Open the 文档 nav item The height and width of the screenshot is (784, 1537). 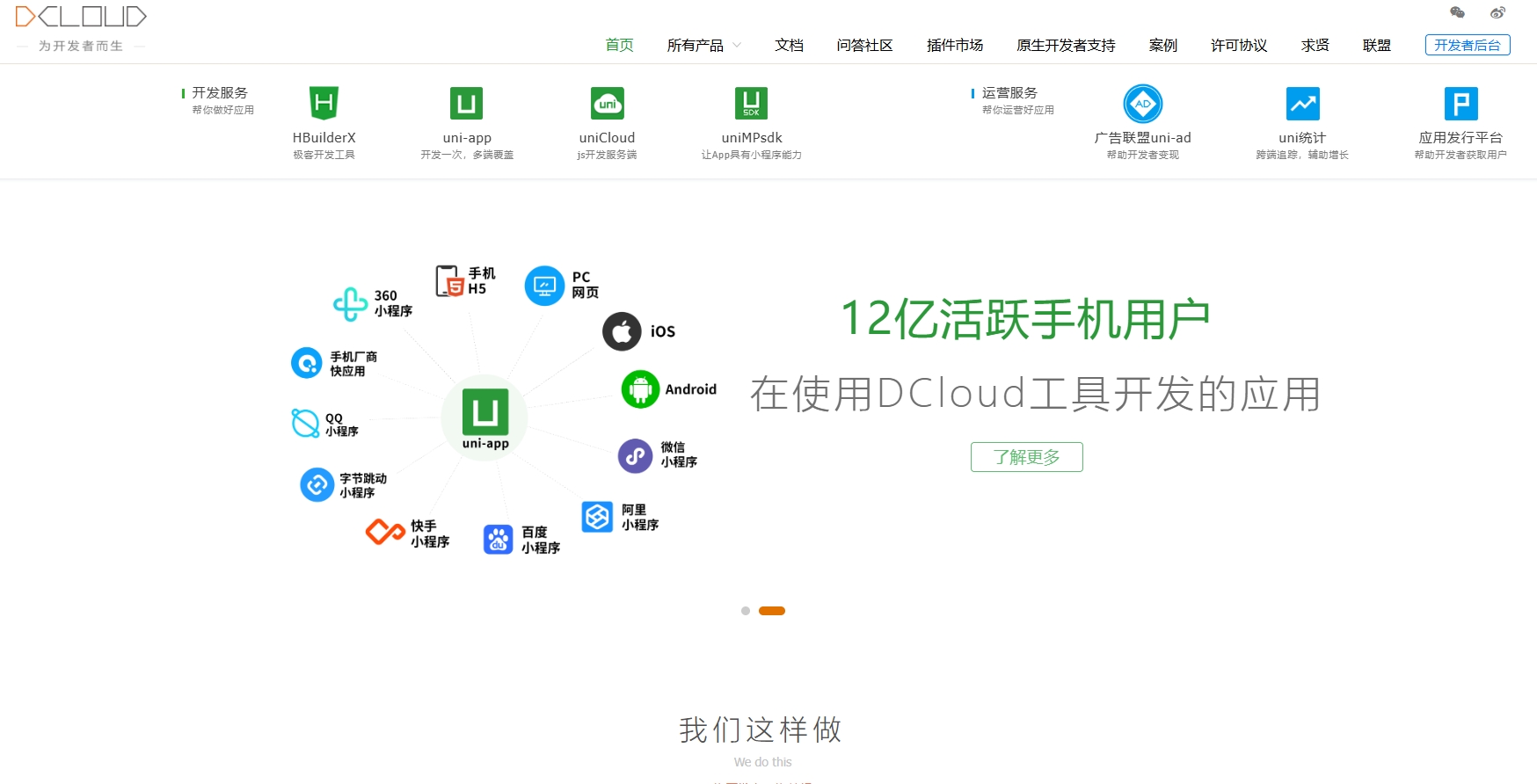789,45
